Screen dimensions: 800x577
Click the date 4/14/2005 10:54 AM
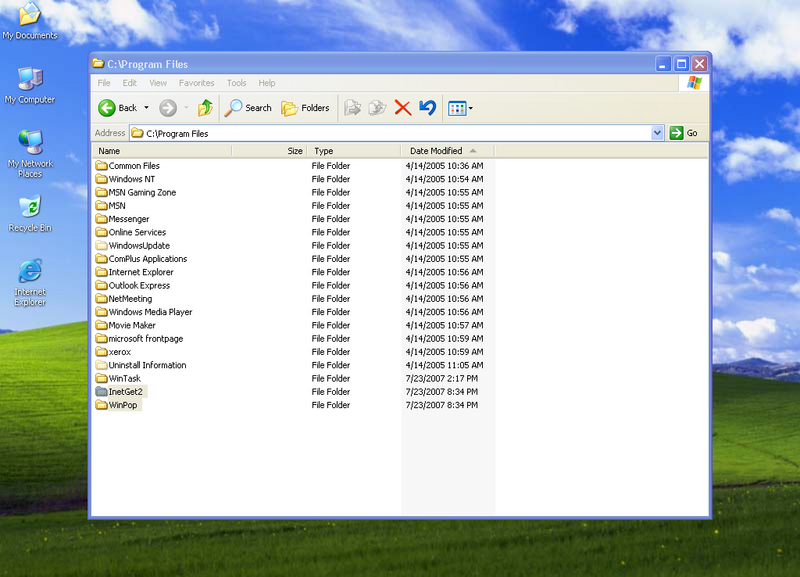pyautogui.click(x=444, y=179)
